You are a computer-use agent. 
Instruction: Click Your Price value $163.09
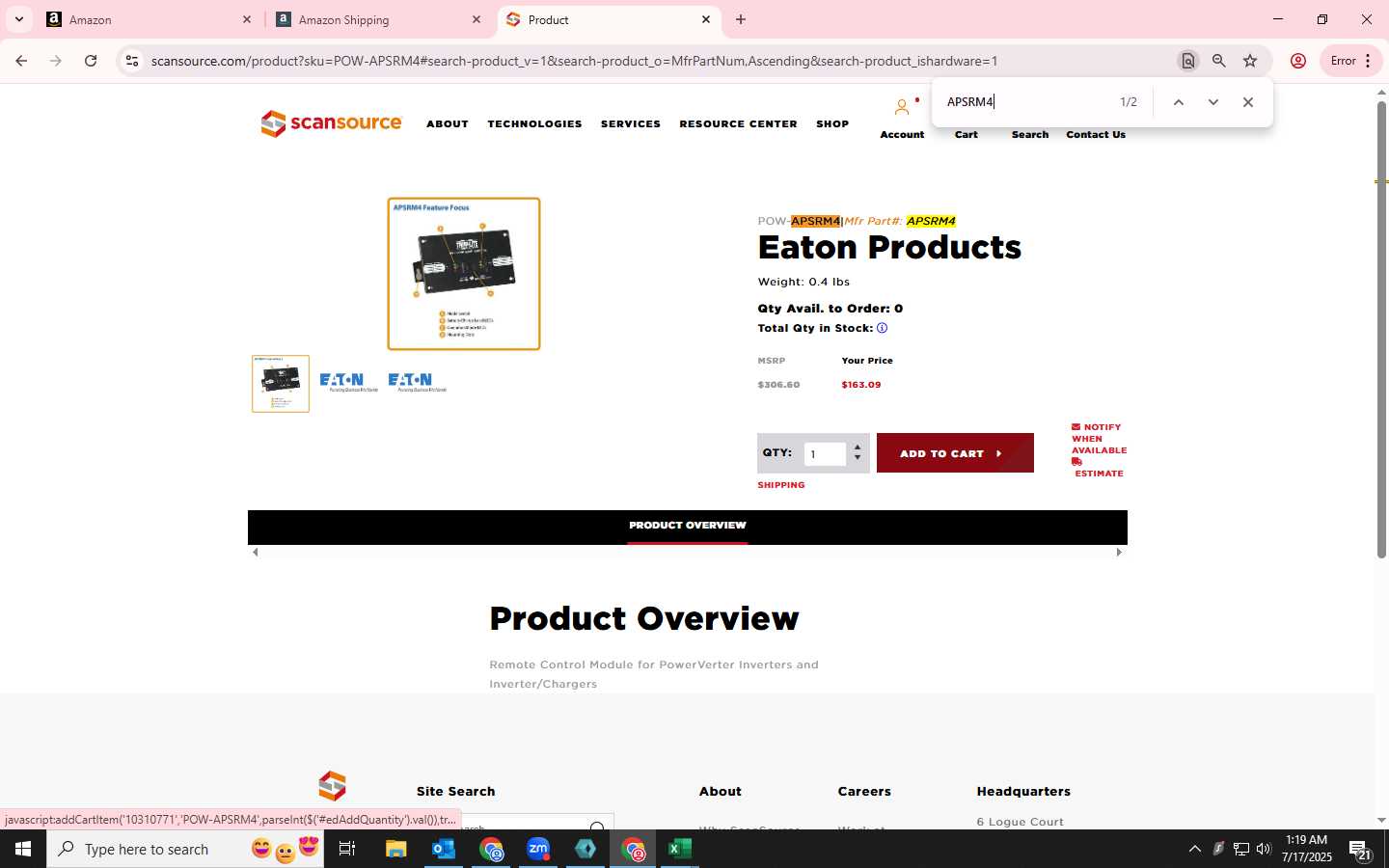tap(860, 385)
